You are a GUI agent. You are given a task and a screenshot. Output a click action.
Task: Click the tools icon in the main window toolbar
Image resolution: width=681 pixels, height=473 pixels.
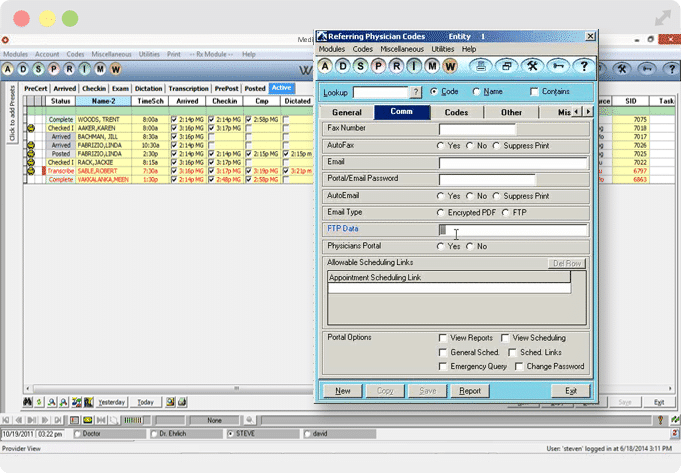[x=622, y=69]
